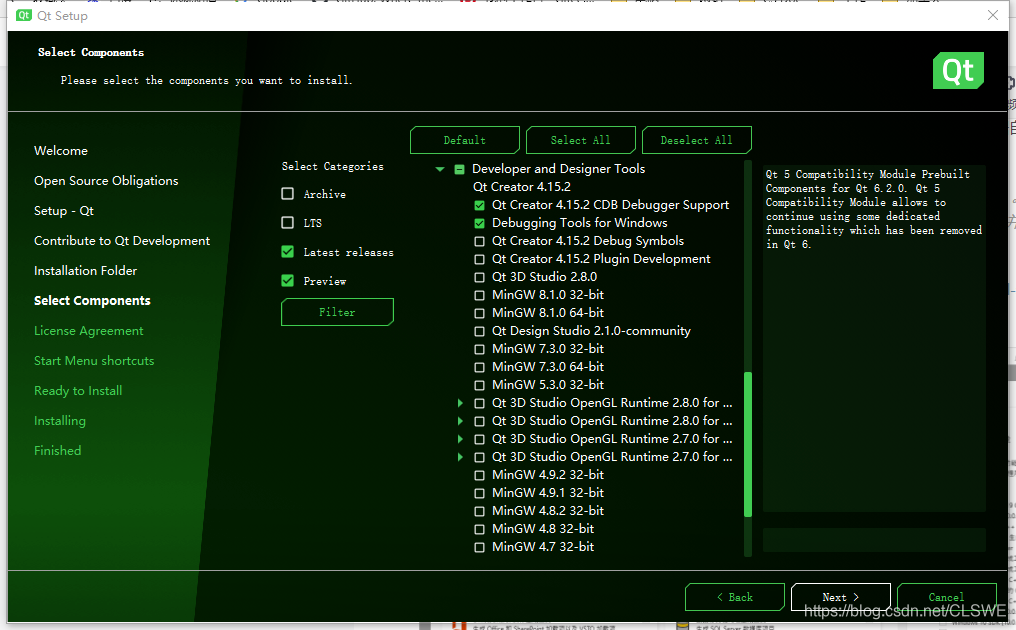Click the Qt 5 Compatibility Module description text
Image resolution: width=1016 pixels, height=630 pixels.
(873, 209)
